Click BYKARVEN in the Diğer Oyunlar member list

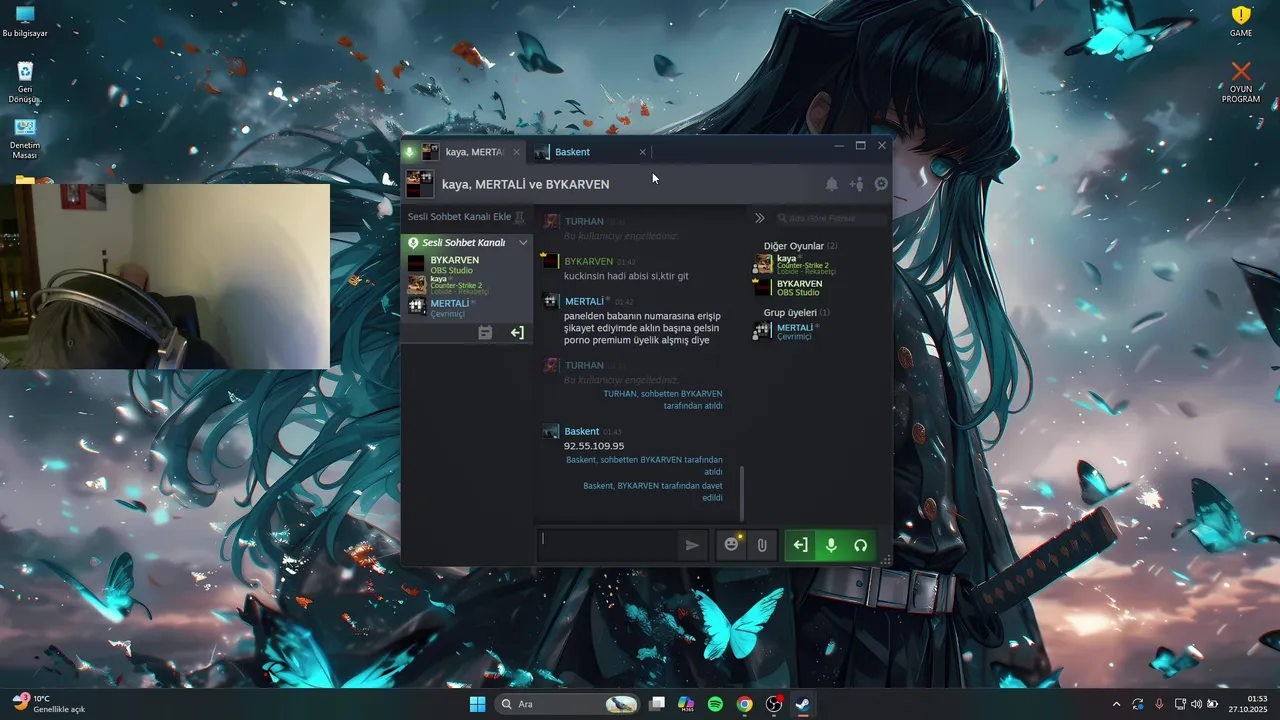tap(820, 287)
